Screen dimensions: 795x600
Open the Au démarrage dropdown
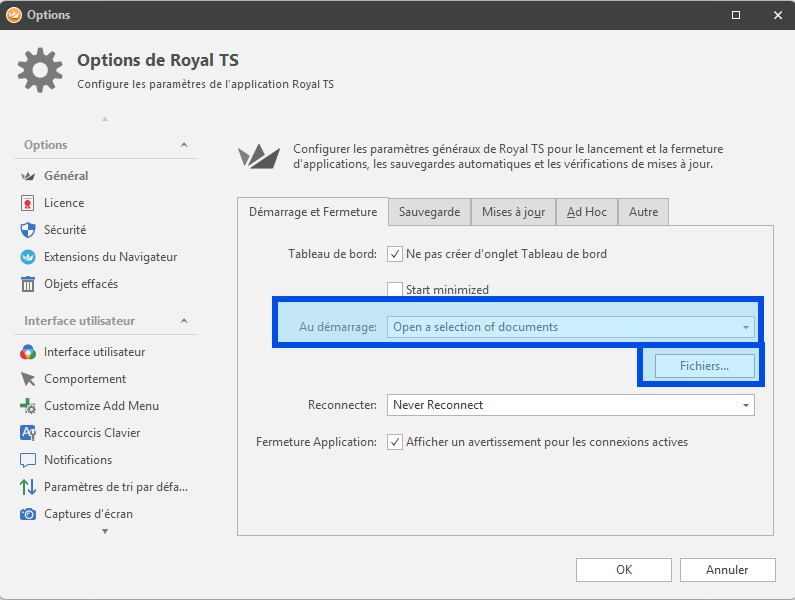(570, 327)
